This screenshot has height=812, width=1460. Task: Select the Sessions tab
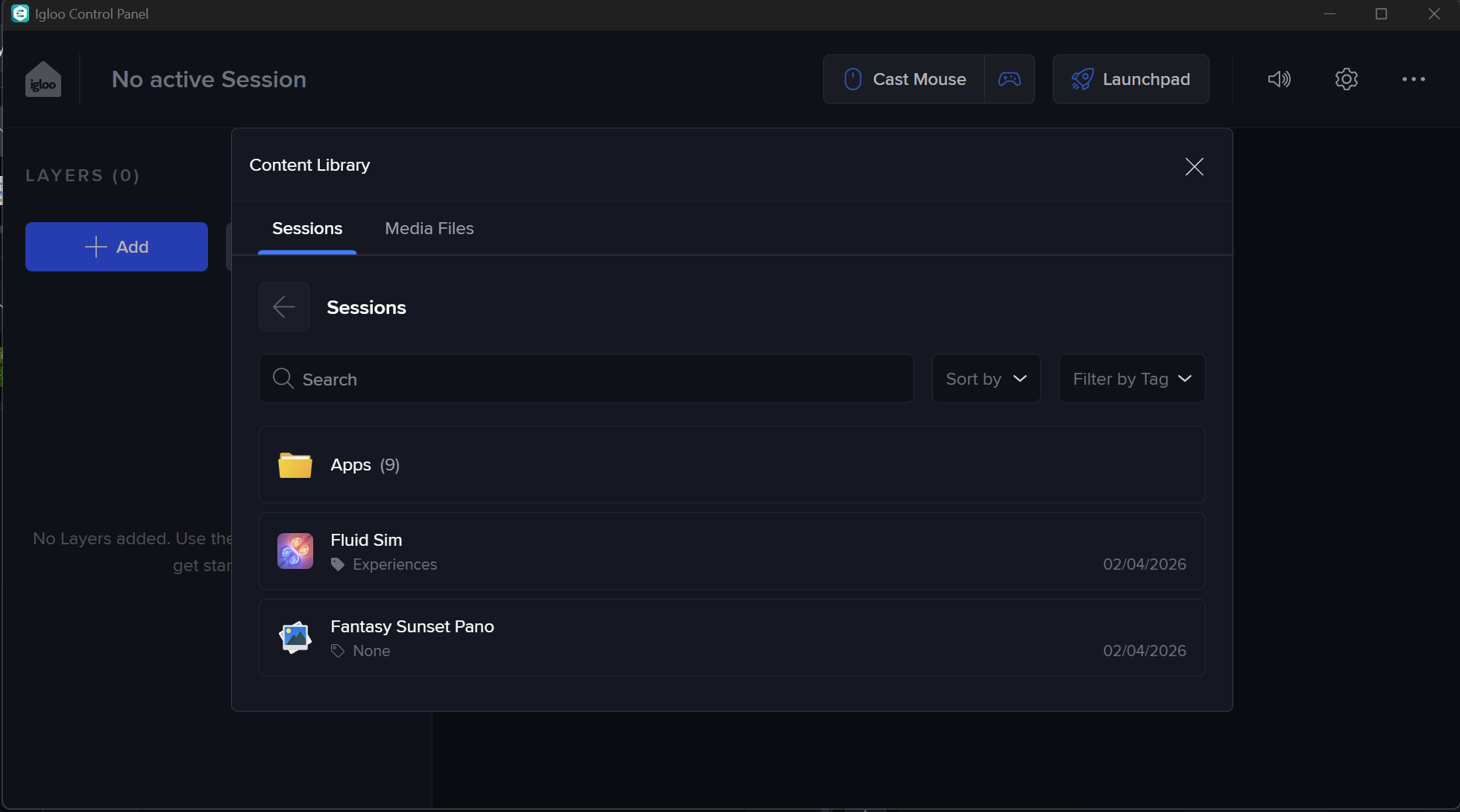point(307,228)
